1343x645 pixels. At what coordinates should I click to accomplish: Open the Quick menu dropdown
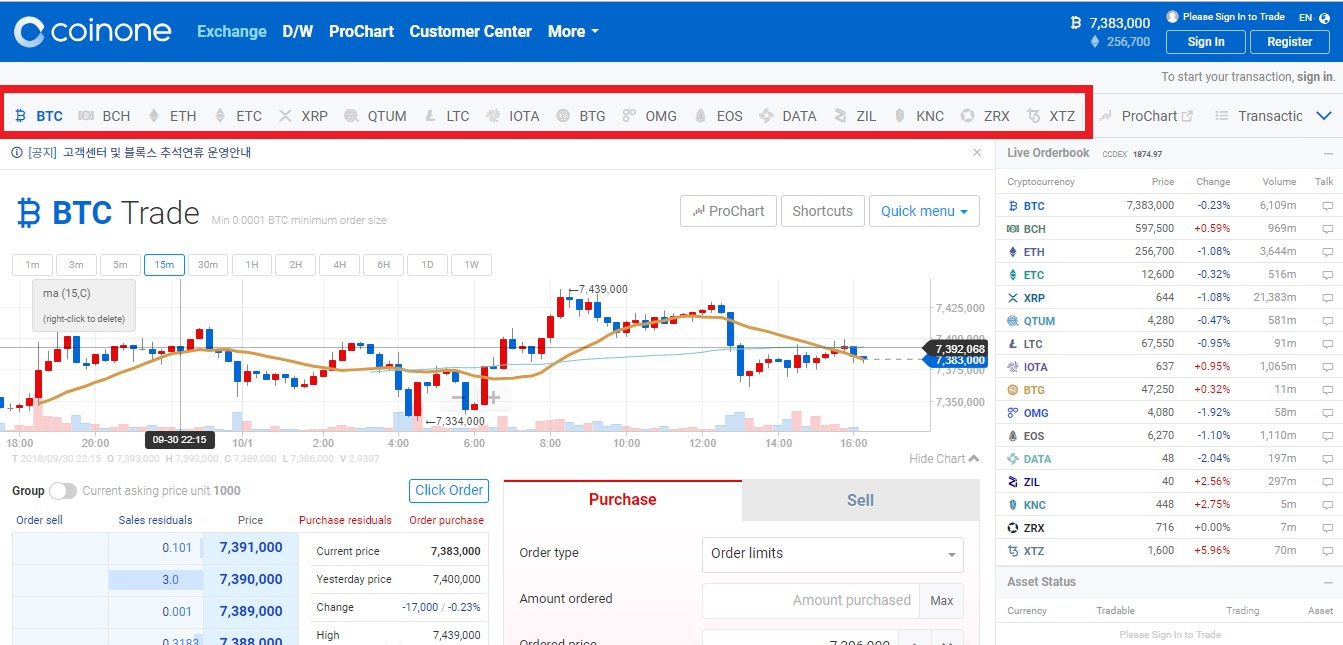click(924, 211)
